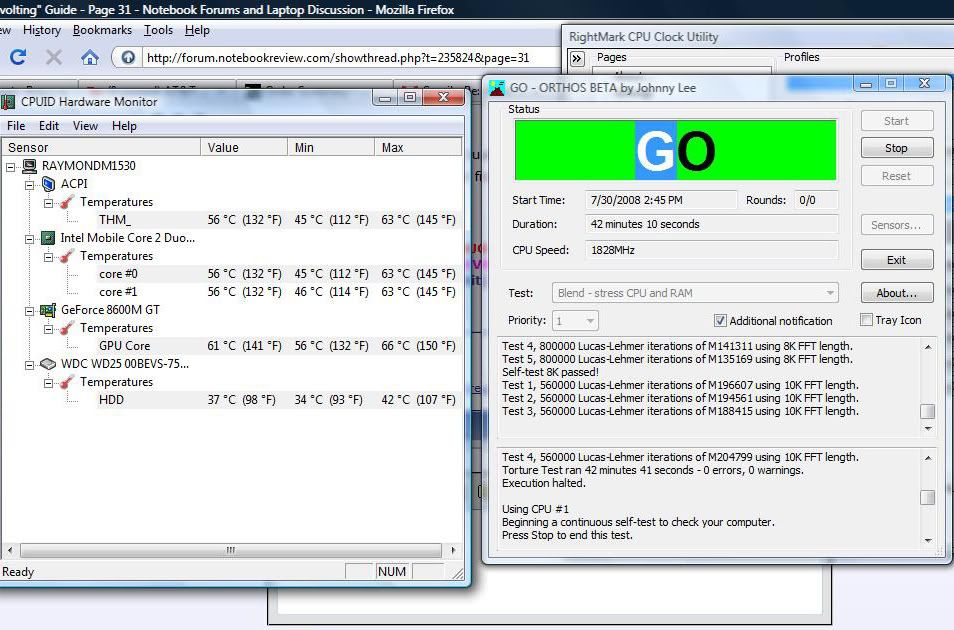
Task: Click the Start button in ORTHOS
Action: coord(897,121)
